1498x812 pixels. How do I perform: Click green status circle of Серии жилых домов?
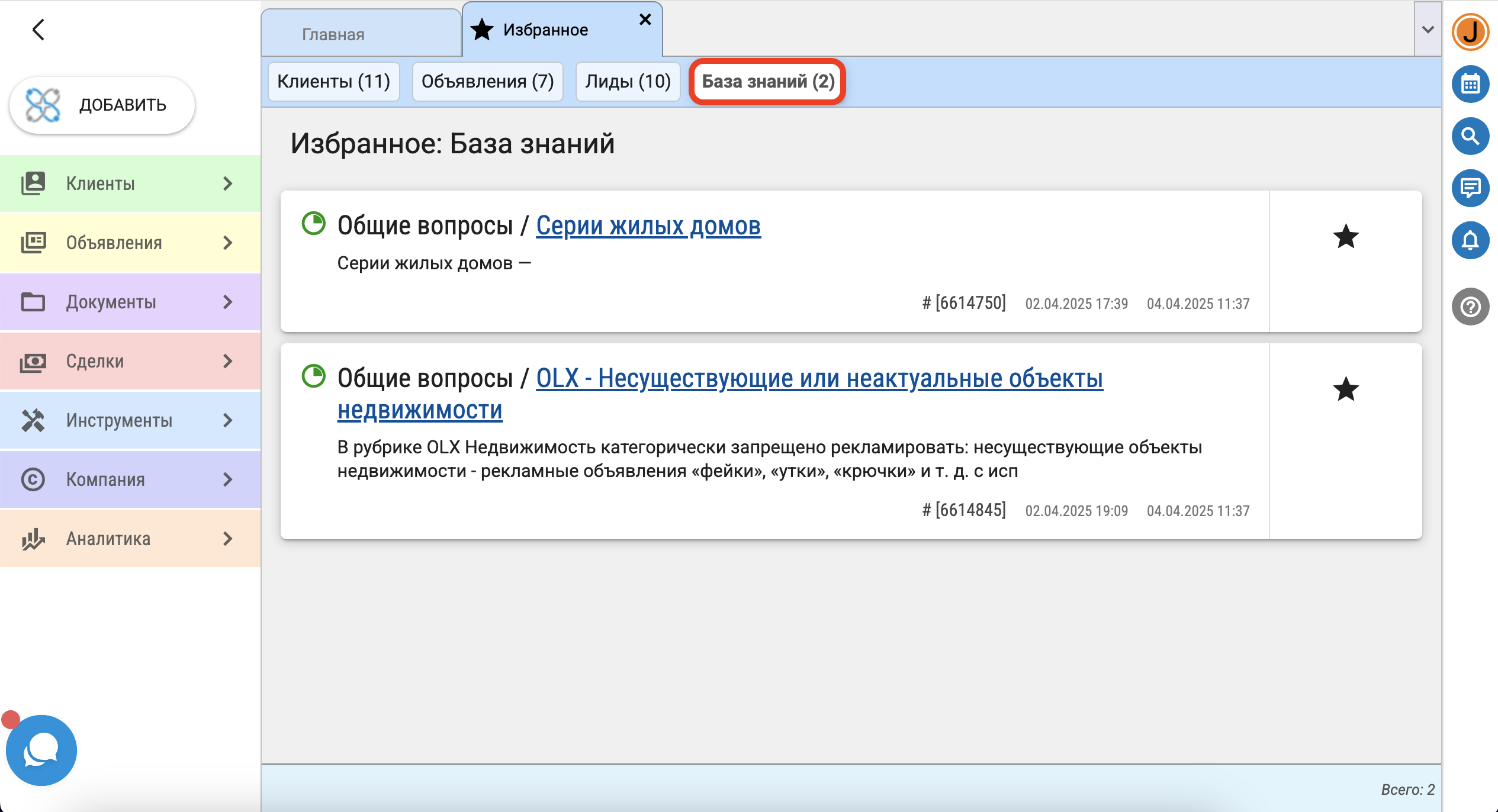(x=313, y=224)
